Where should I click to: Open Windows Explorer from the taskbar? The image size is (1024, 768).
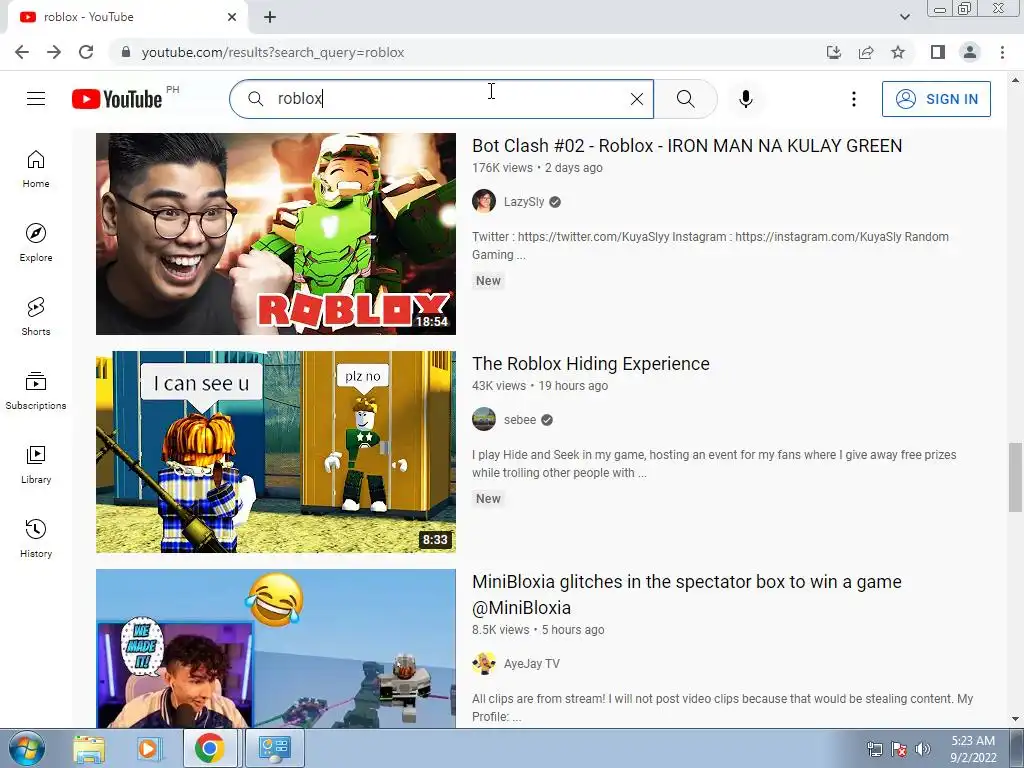(89, 749)
